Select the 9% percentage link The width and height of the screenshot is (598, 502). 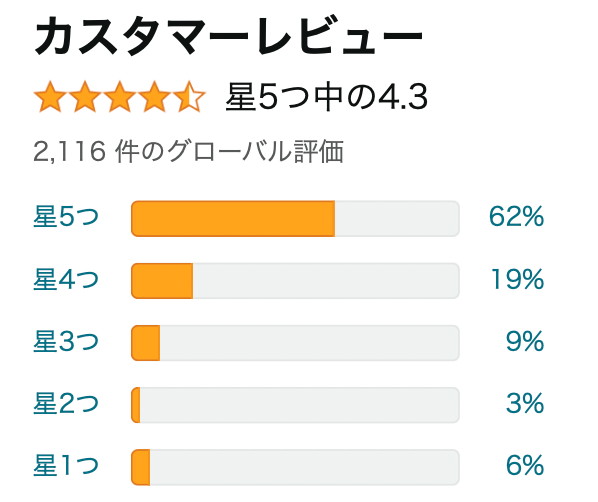click(x=525, y=341)
